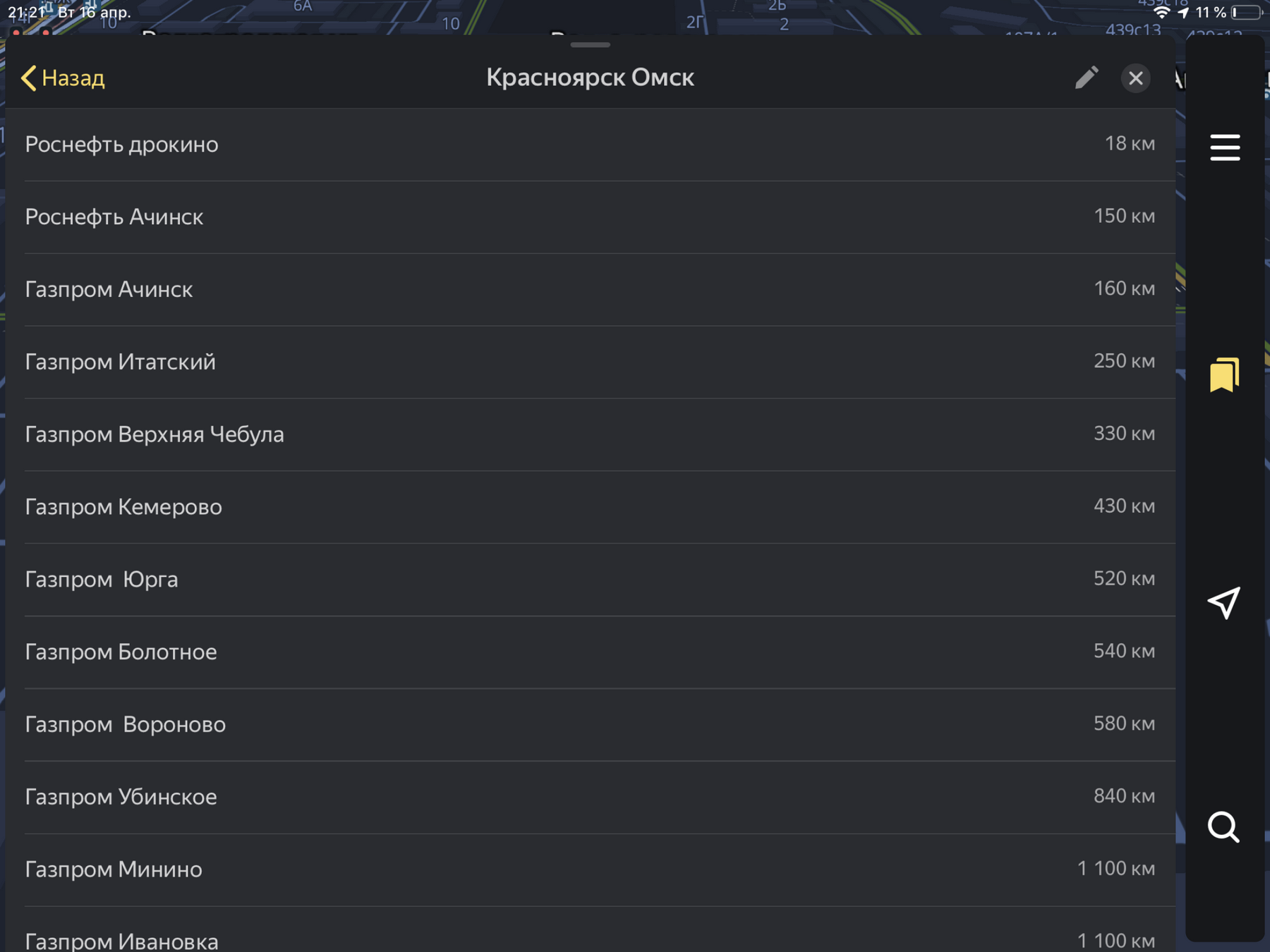The height and width of the screenshot is (952, 1270).
Task: Tap the Wi-Fi icon in the status bar
Action: pos(1161,12)
